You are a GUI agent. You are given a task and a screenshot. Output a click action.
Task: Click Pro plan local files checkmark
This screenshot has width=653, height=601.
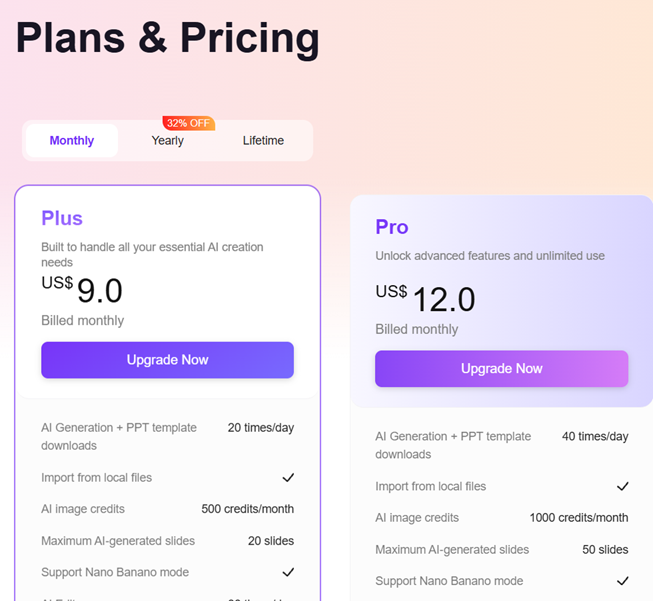coord(622,487)
